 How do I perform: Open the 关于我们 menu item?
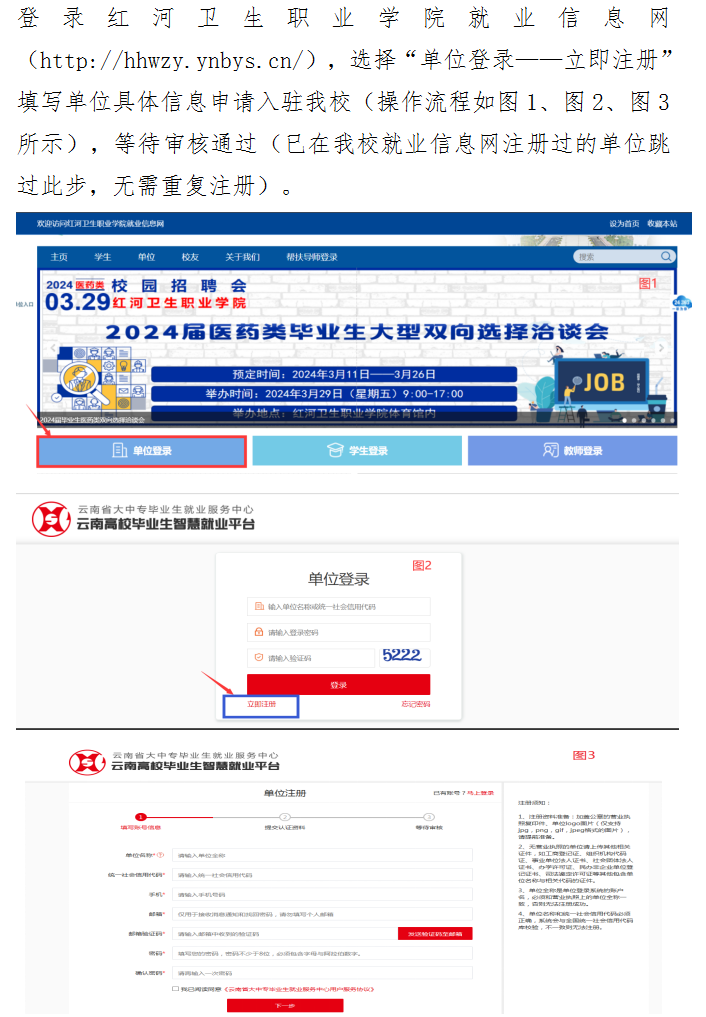click(242, 257)
